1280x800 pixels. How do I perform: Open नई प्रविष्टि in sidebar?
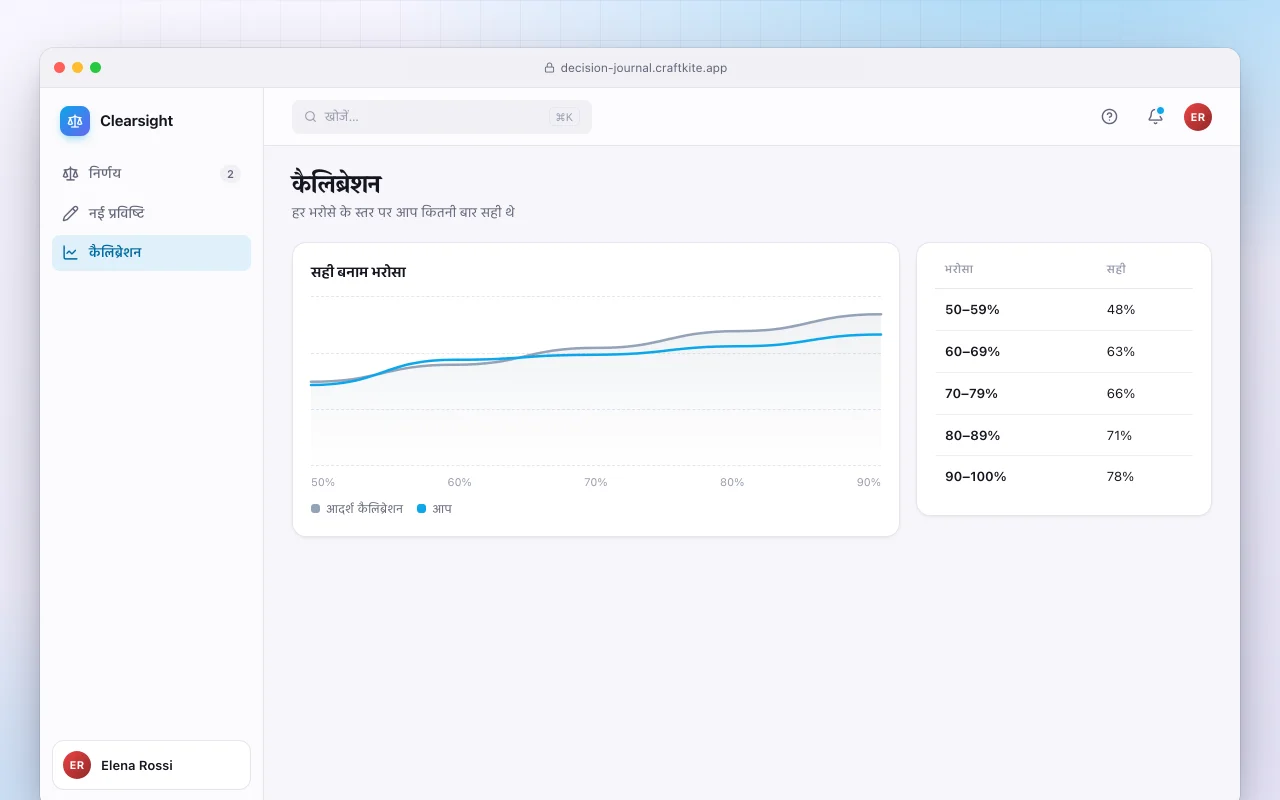coord(151,213)
